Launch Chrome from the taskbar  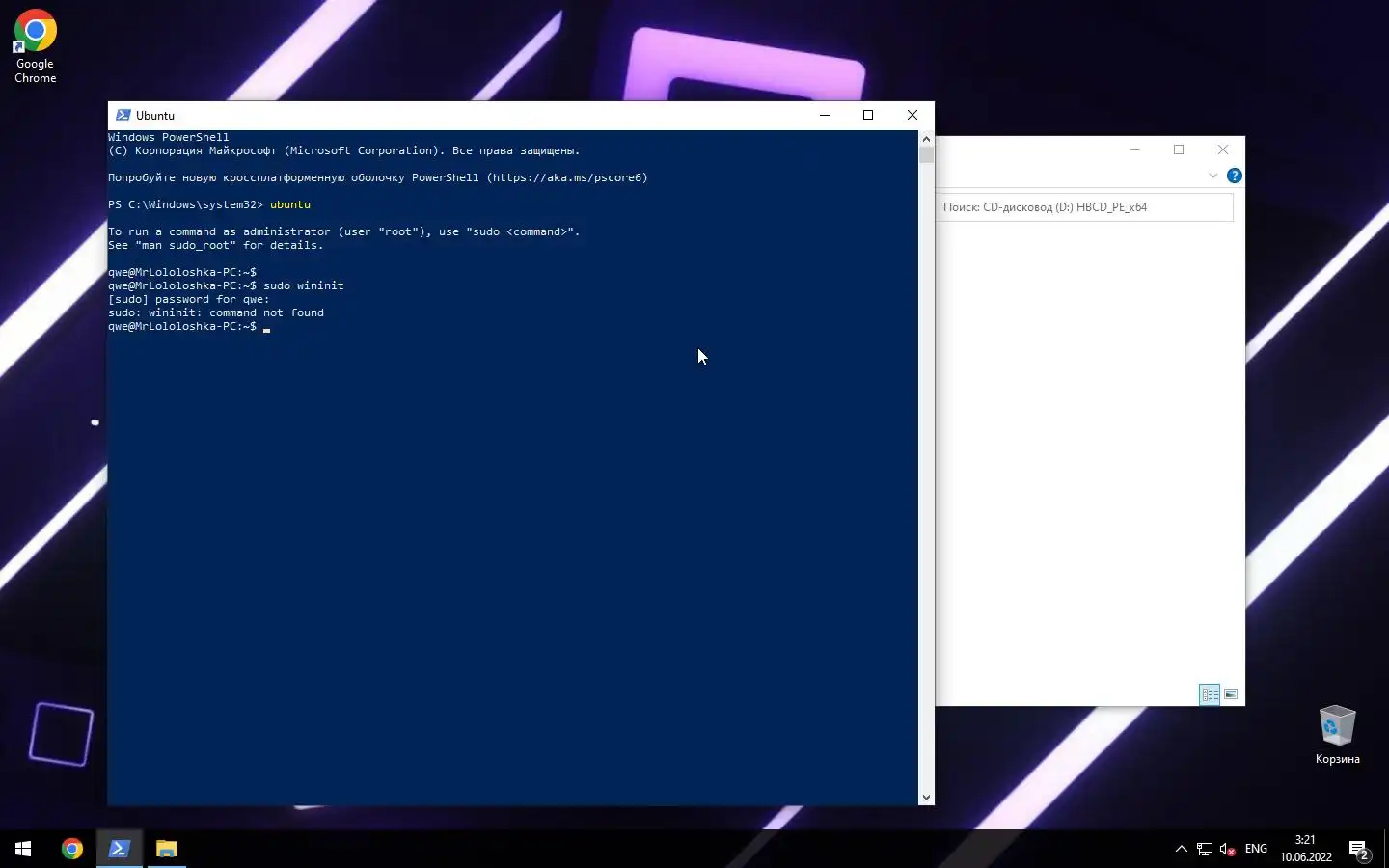[72, 849]
